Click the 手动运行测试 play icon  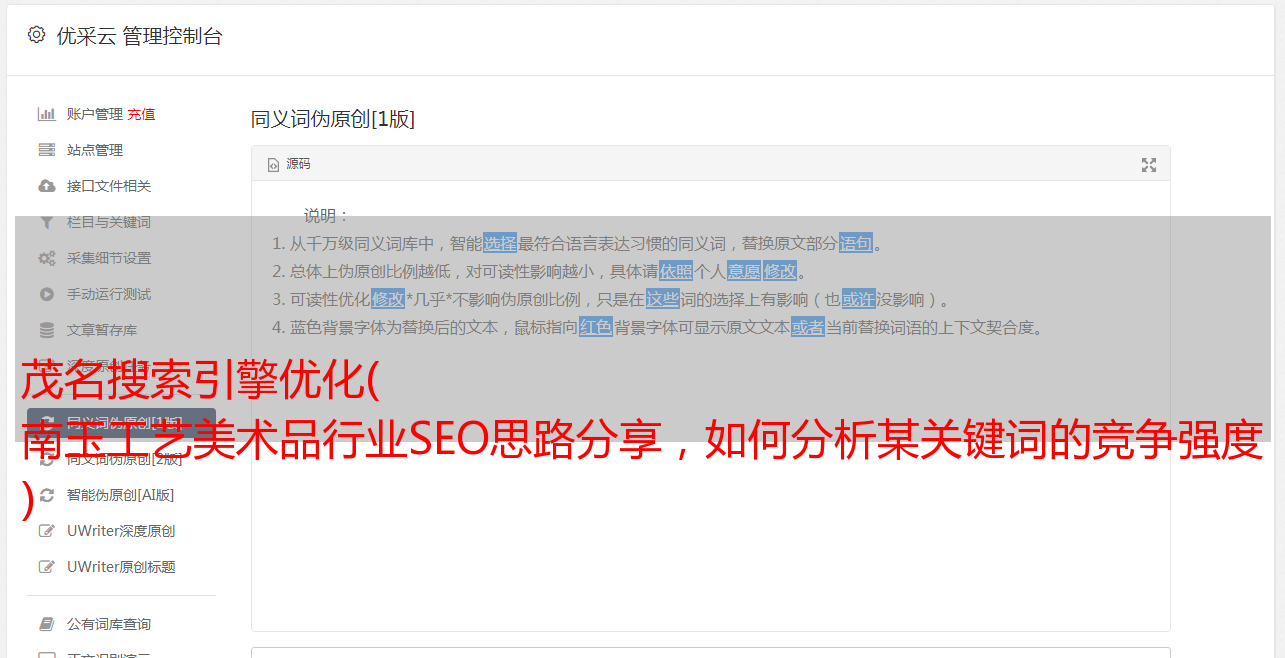click(46, 294)
